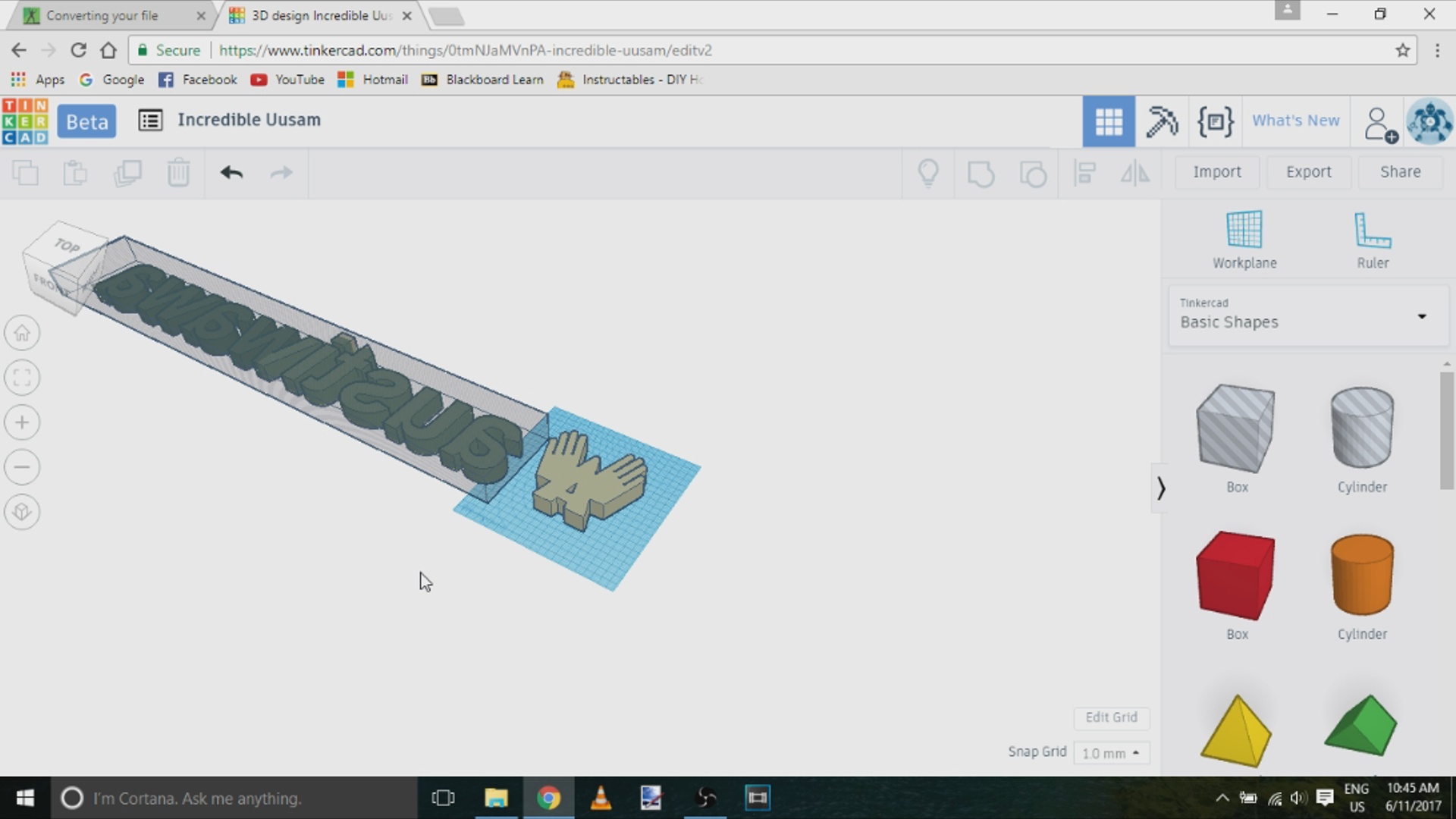Switch to 3D design grid view
This screenshot has height=819, width=1456.
click(1108, 121)
